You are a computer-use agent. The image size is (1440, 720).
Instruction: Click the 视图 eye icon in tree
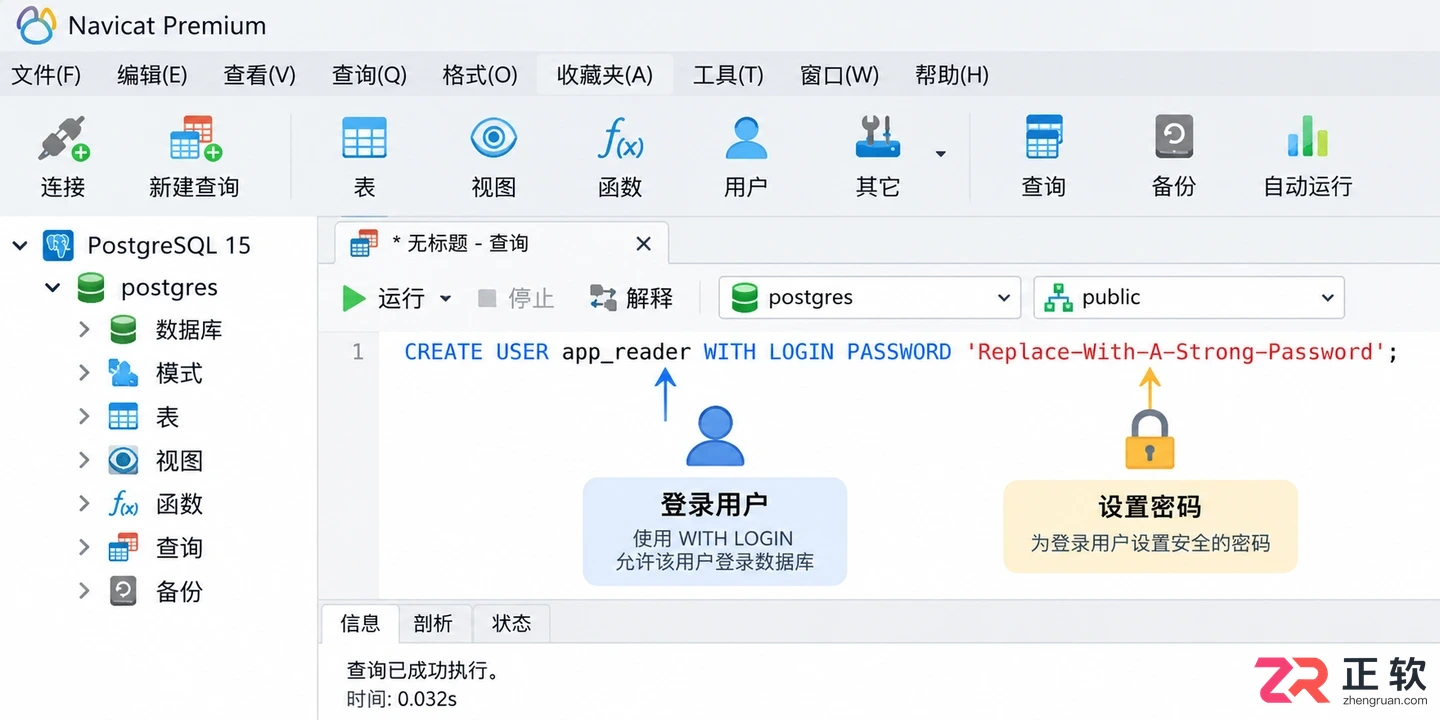click(123, 460)
